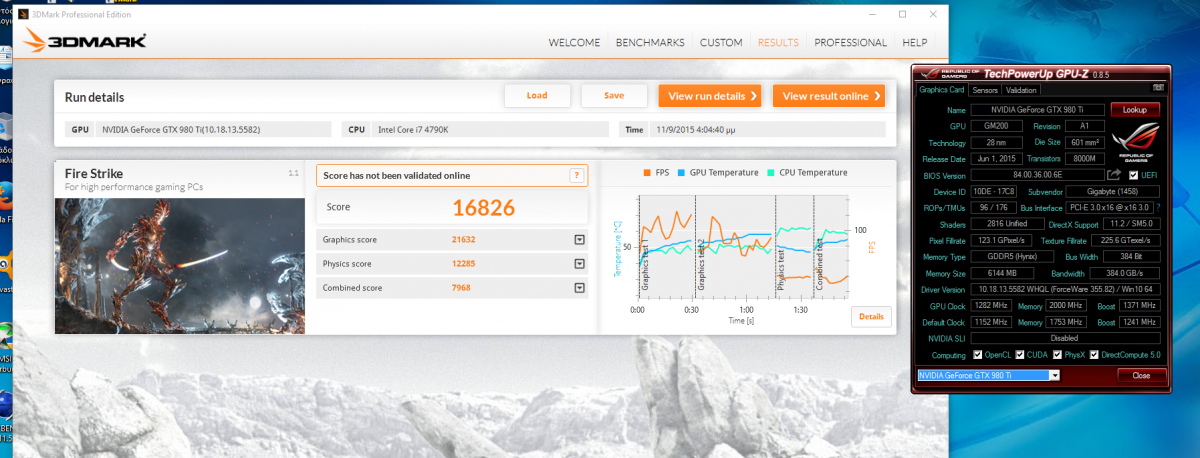Screen dimensions: 1200x458
Task: Switch to the CUSTOM tab
Action: [x=721, y=43]
